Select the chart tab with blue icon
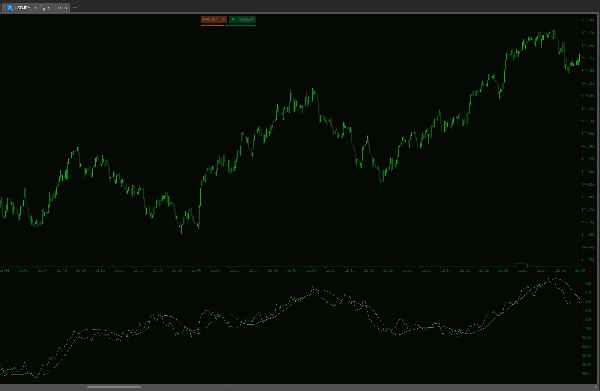Screen dimensions: 600x391 click(35, 7)
